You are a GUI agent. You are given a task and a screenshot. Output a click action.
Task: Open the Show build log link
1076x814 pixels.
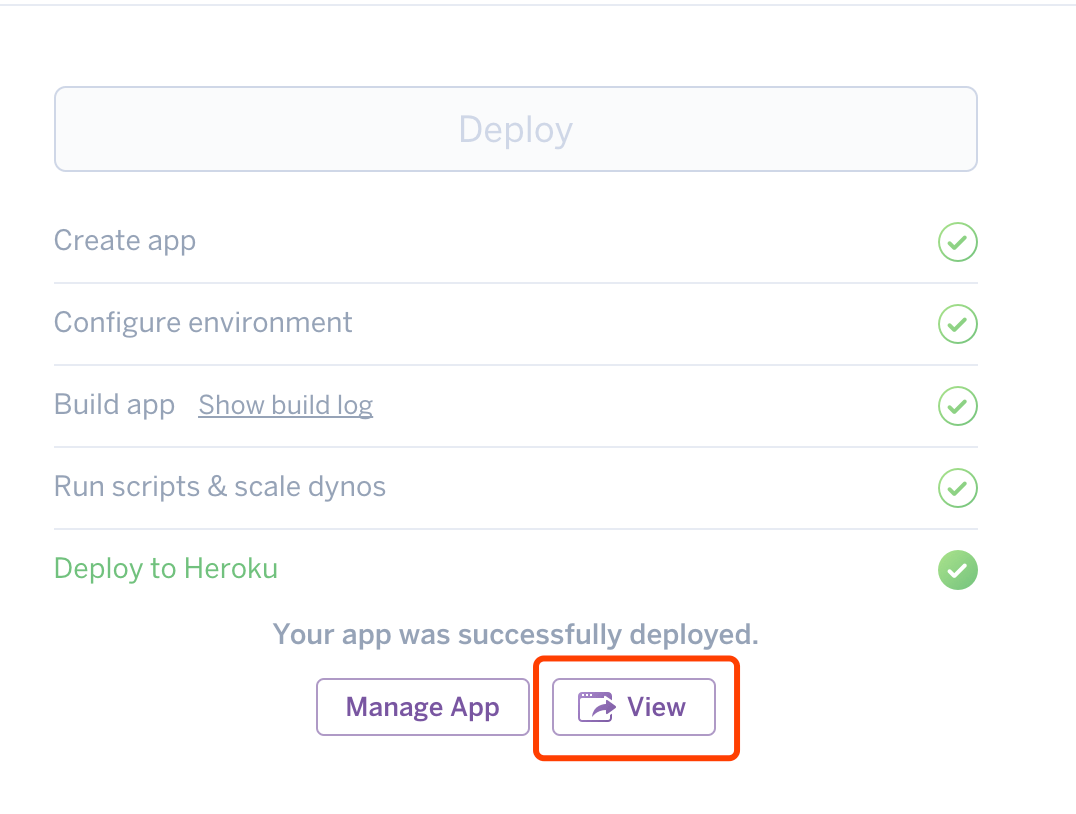point(285,405)
